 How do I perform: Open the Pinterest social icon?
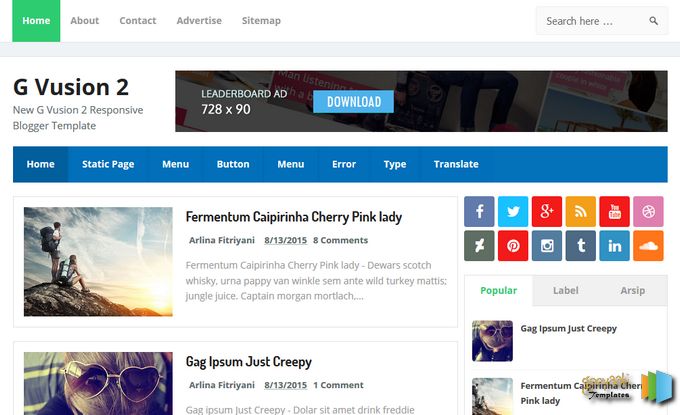coord(513,246)
